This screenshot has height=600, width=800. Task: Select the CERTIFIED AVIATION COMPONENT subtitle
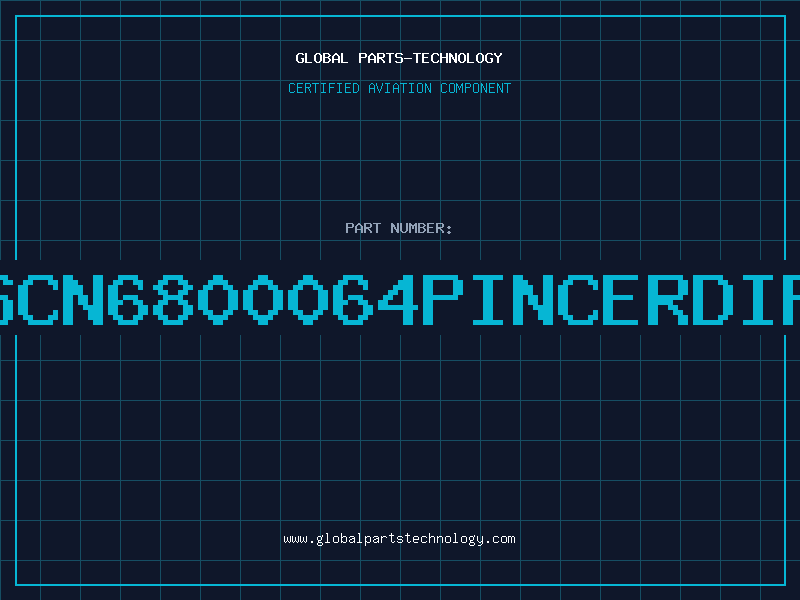pos(399,88)
